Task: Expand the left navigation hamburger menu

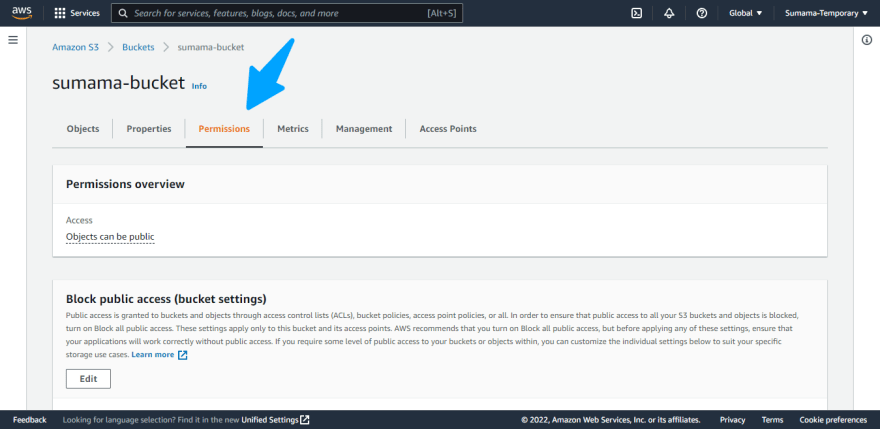Action: click(13, 40)
